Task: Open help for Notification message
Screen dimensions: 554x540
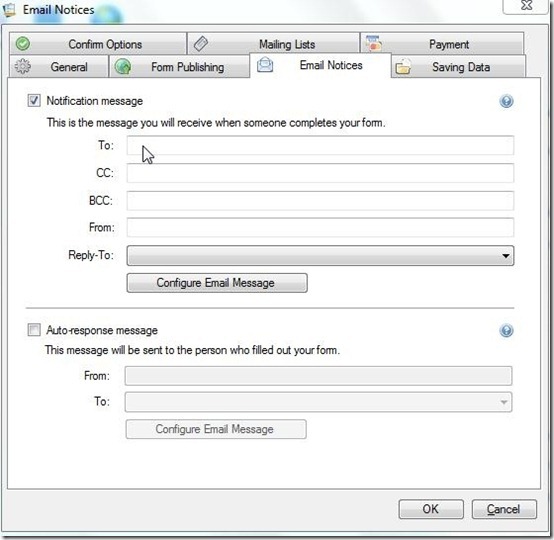Action: click(x=506, y=101)
